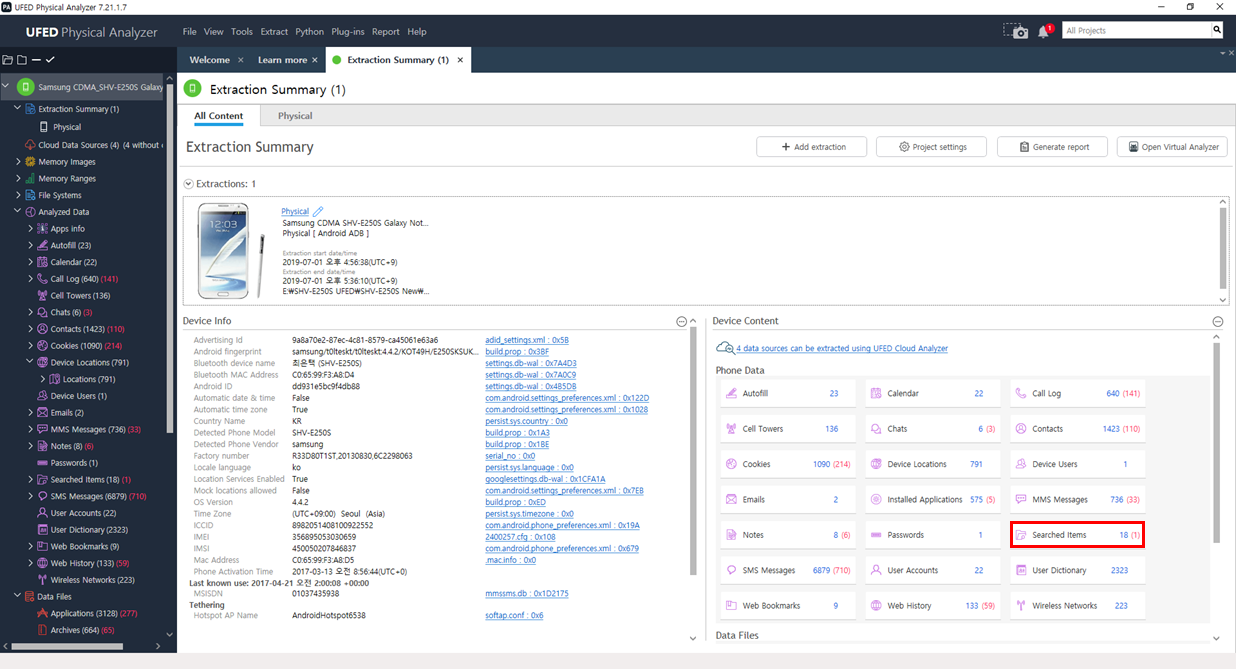Collapse the Device Info panel
Screen dimensions: 1236x669
[681, 321]
